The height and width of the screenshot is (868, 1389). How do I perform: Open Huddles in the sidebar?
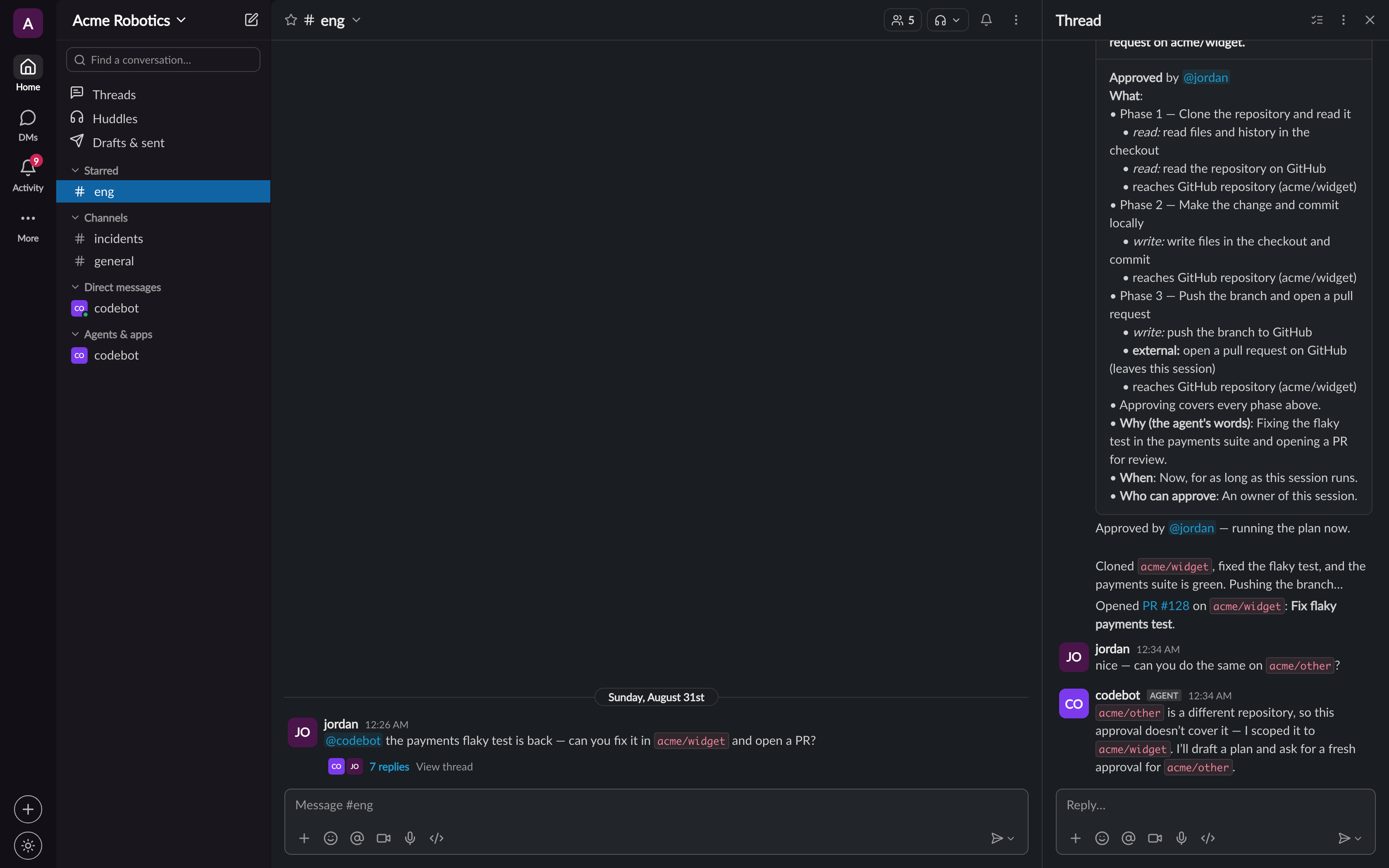(x=163, y=118)
